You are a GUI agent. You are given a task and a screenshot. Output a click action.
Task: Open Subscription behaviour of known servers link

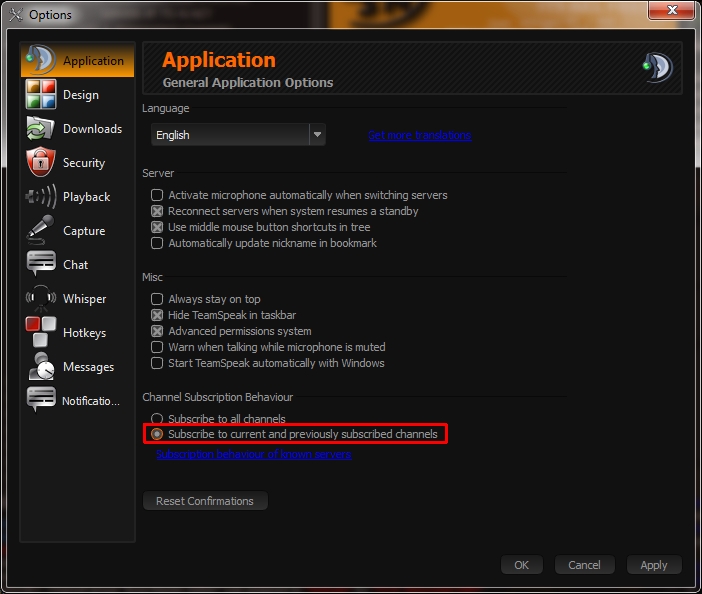[x=254, y=454]
